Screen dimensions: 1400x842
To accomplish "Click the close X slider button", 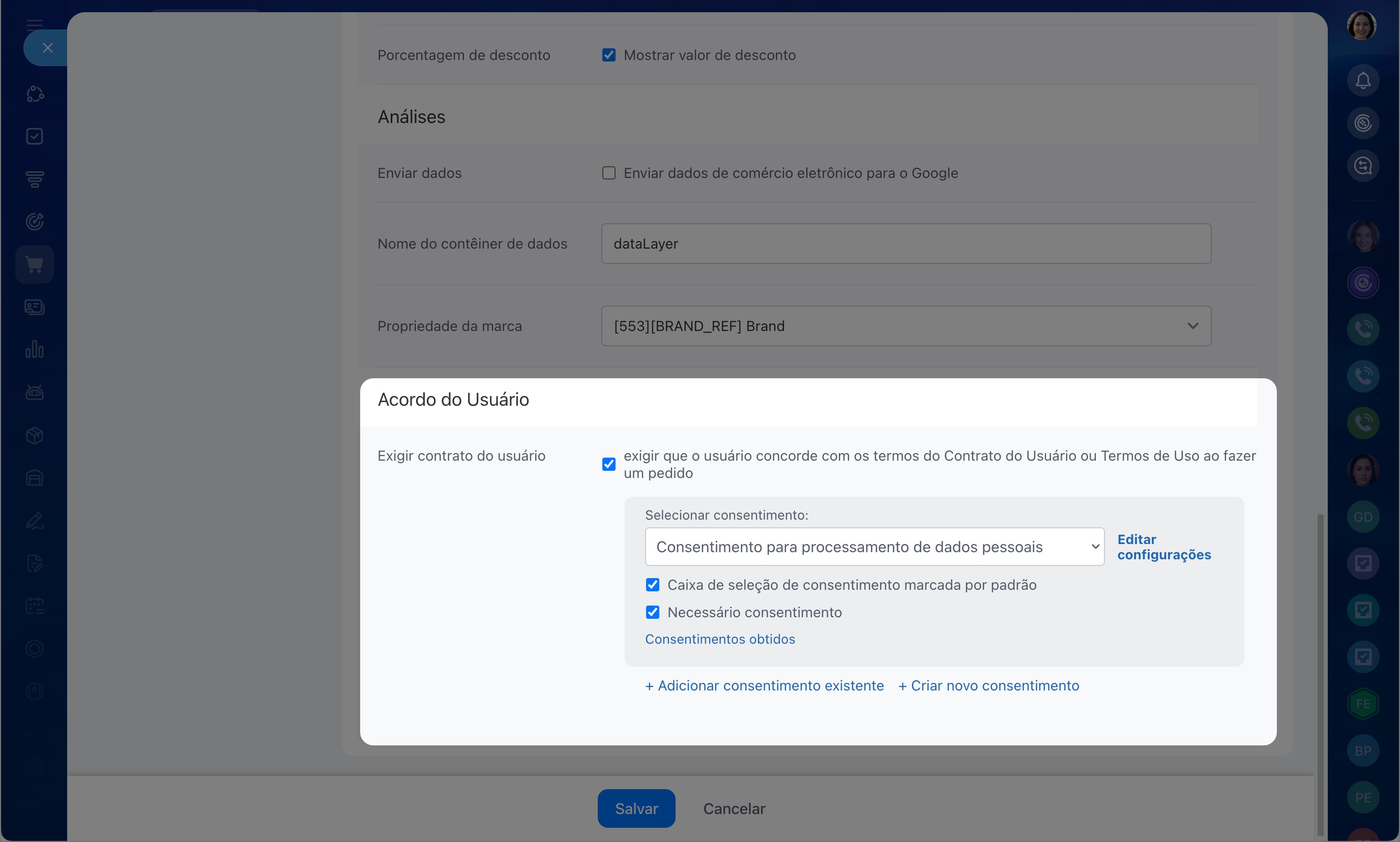I will 48,48.
